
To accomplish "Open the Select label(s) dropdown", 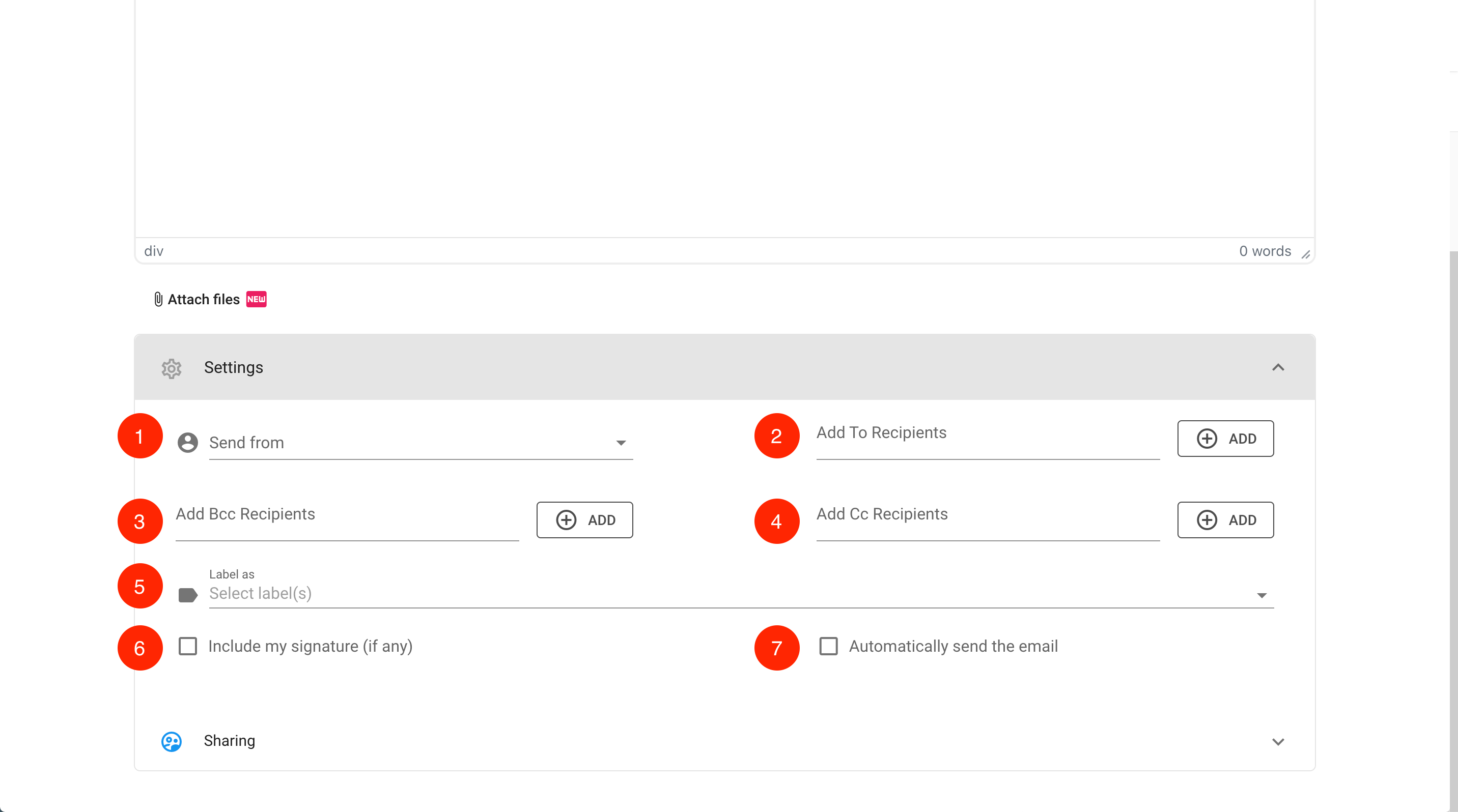I will pyautogui.click(x=741, y=594).
